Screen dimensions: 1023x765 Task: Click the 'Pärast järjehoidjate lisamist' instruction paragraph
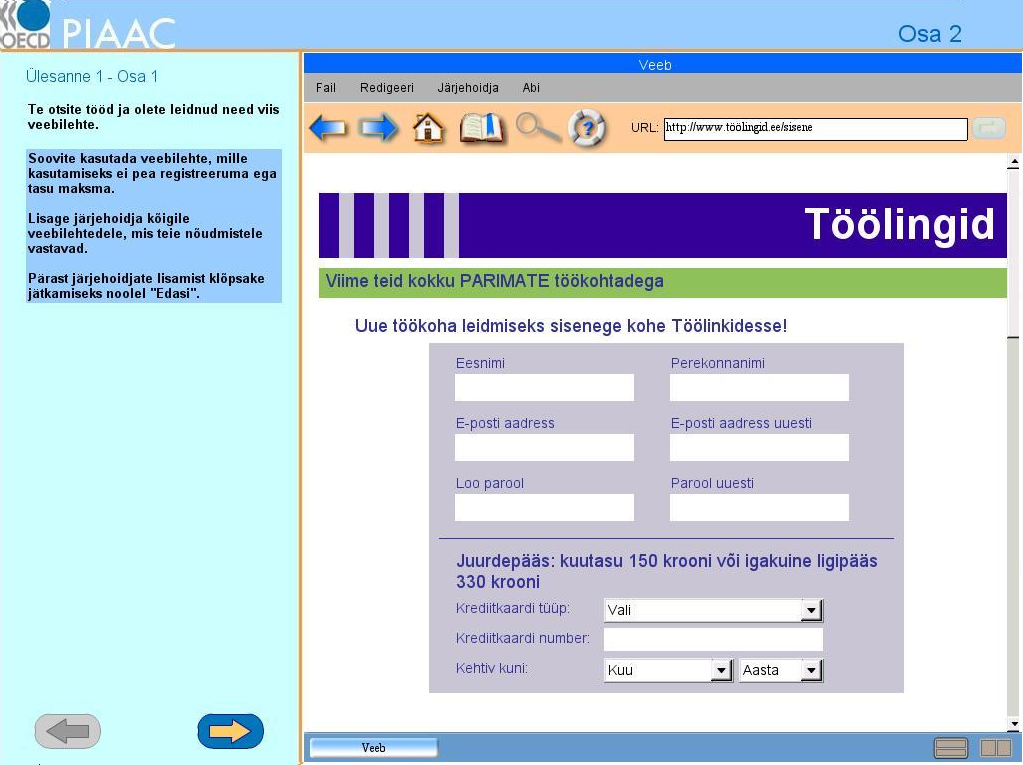146,286
